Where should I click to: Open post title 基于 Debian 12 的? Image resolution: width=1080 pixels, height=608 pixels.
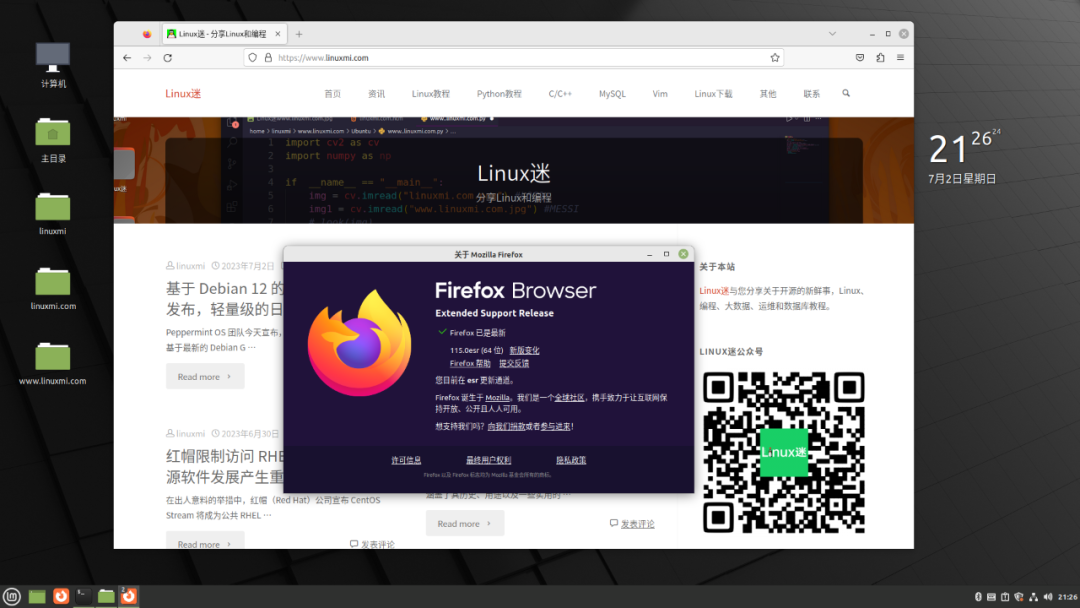coord(224,298)
